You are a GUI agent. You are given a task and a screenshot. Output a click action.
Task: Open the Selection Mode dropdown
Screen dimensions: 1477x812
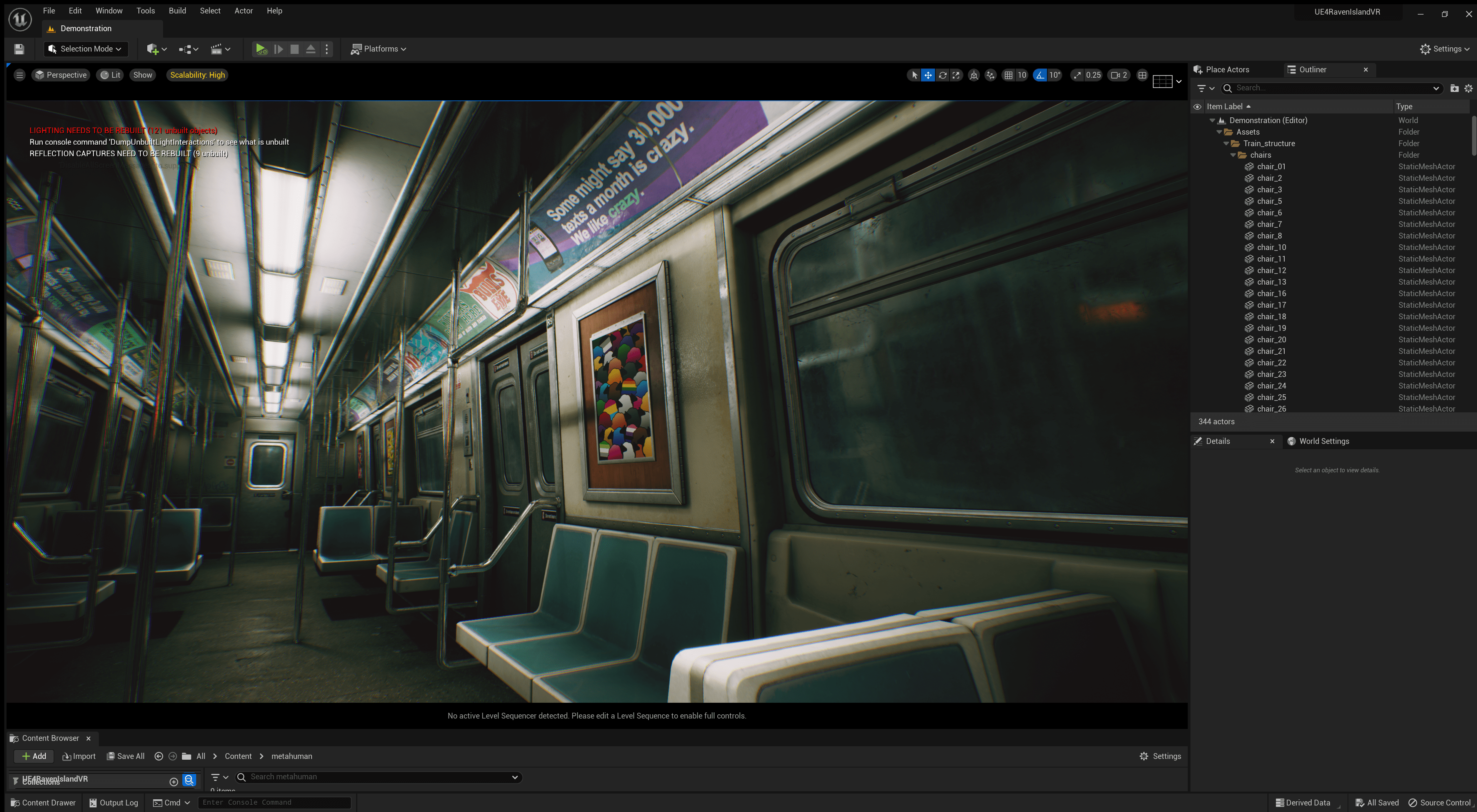coord(85,49)
